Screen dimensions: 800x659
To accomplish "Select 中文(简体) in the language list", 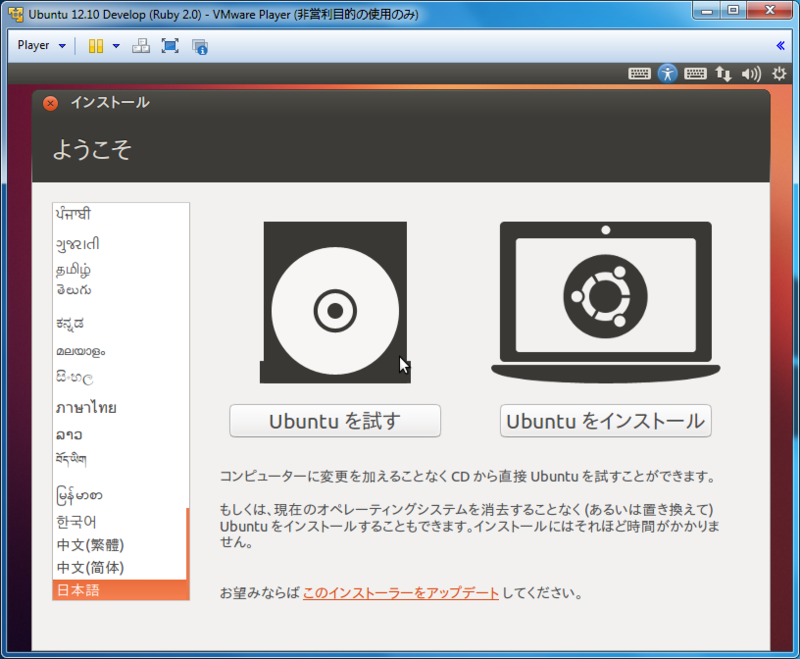I will (x=119, y=567).
